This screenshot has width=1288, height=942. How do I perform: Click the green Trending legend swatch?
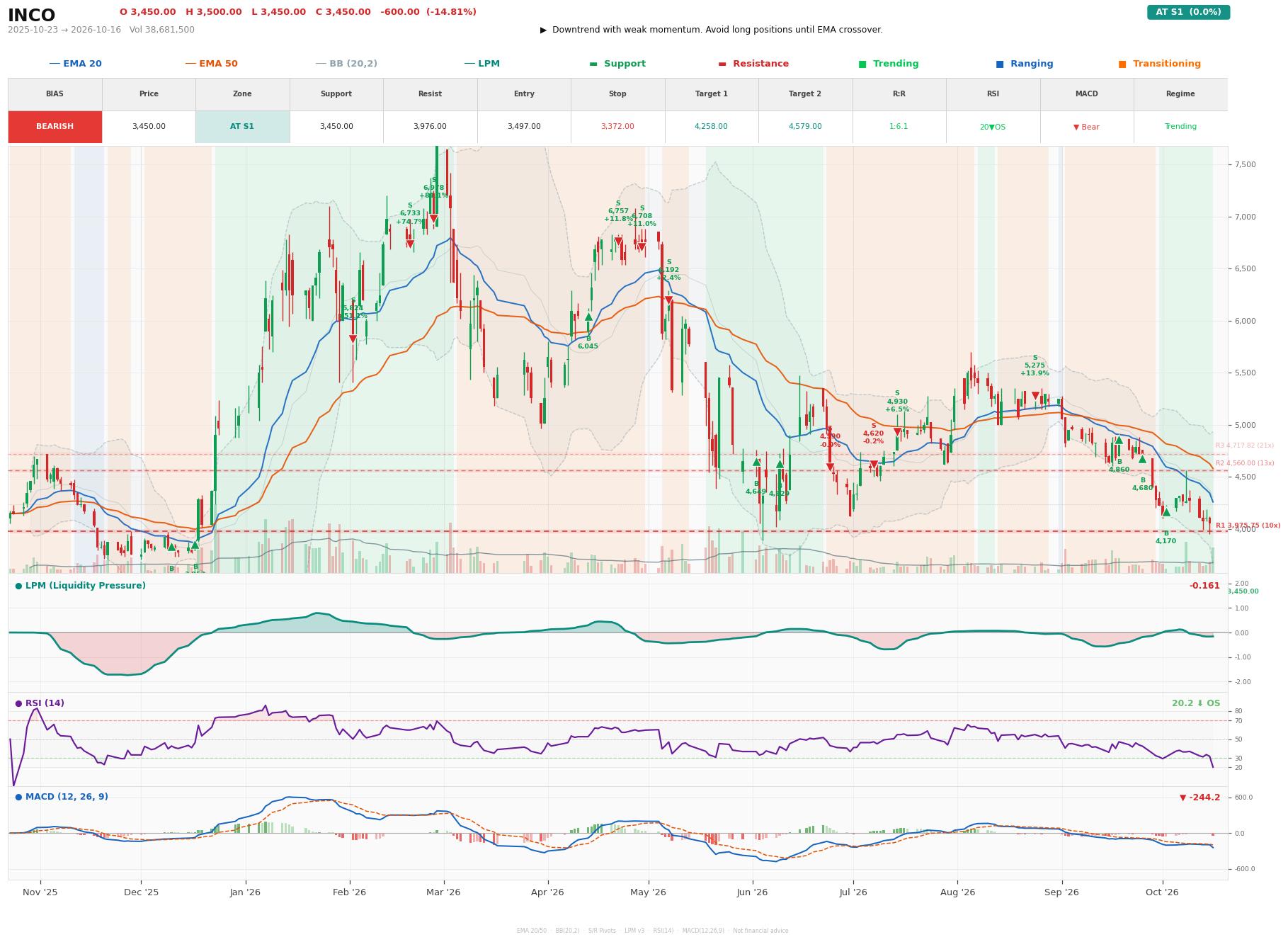click(862, 64)
